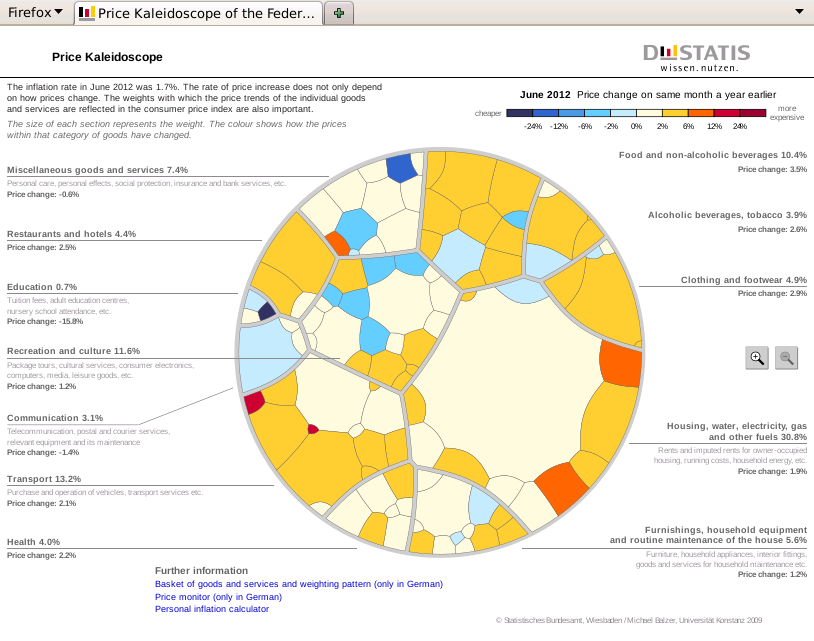Select the orange cell in Miscellaneous goods

click(x=337, y=243)
